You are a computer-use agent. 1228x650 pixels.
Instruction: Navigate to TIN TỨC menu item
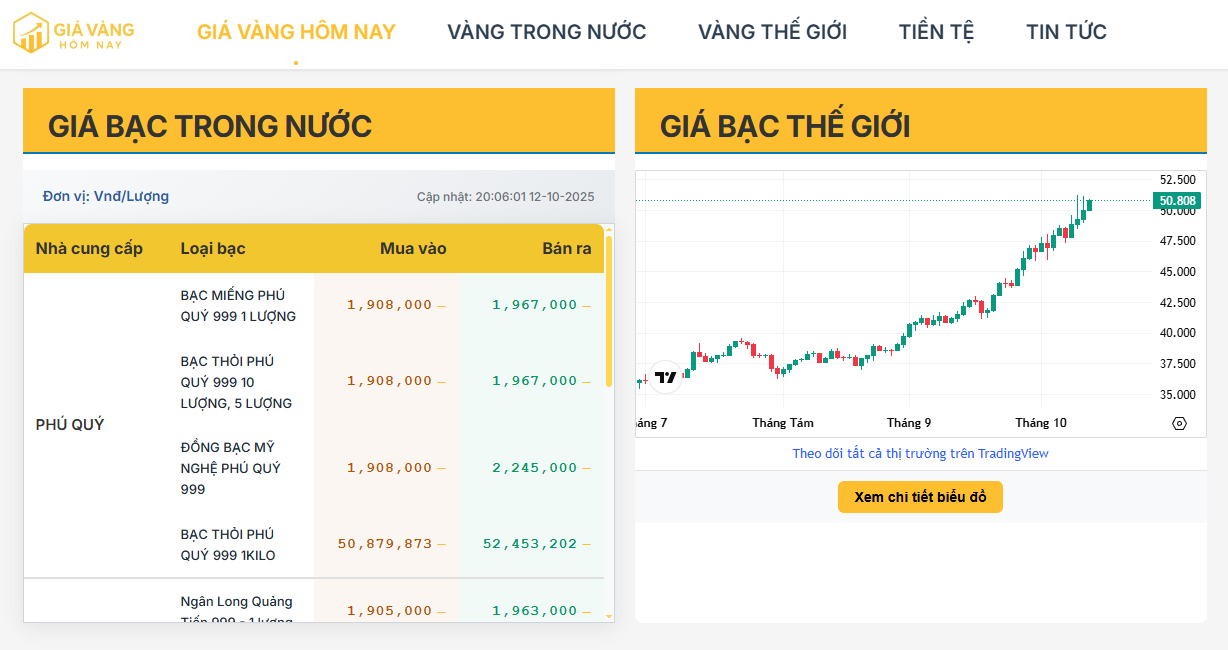pos(1066,32)
